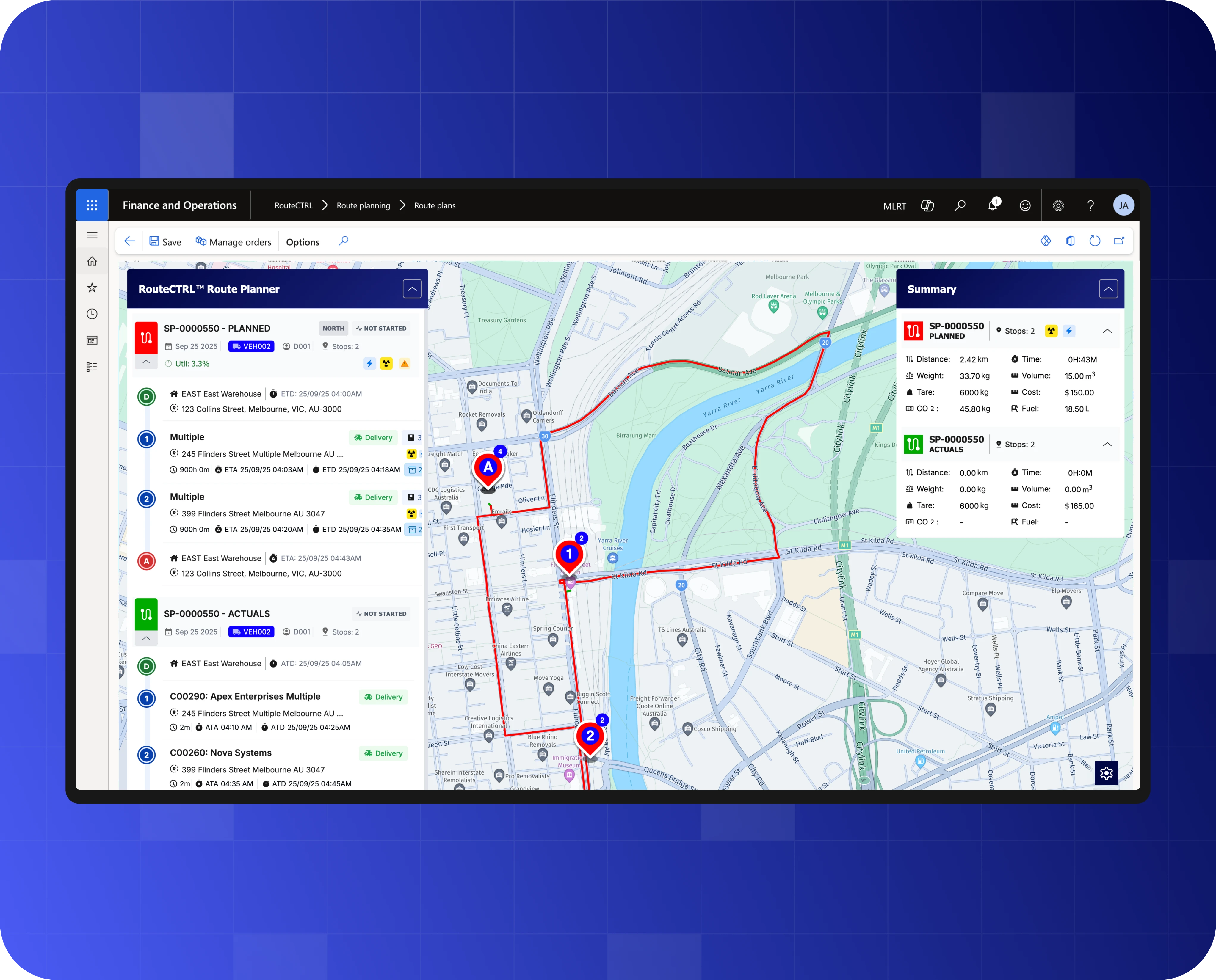Screen dimensions: 1216x980
Task: Collapse SP-0000550 PLANNED stops in Route Planner
Action: (146, 362)
